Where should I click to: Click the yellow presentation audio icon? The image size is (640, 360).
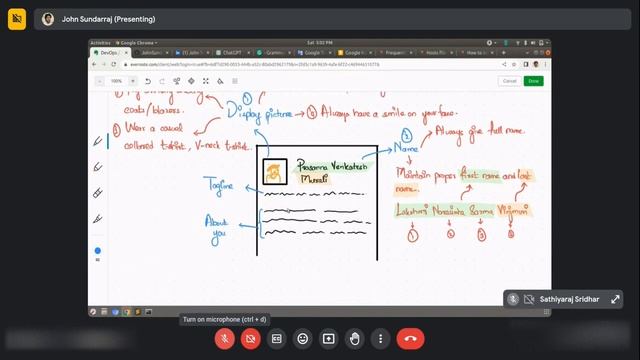[x=17, y=19]
